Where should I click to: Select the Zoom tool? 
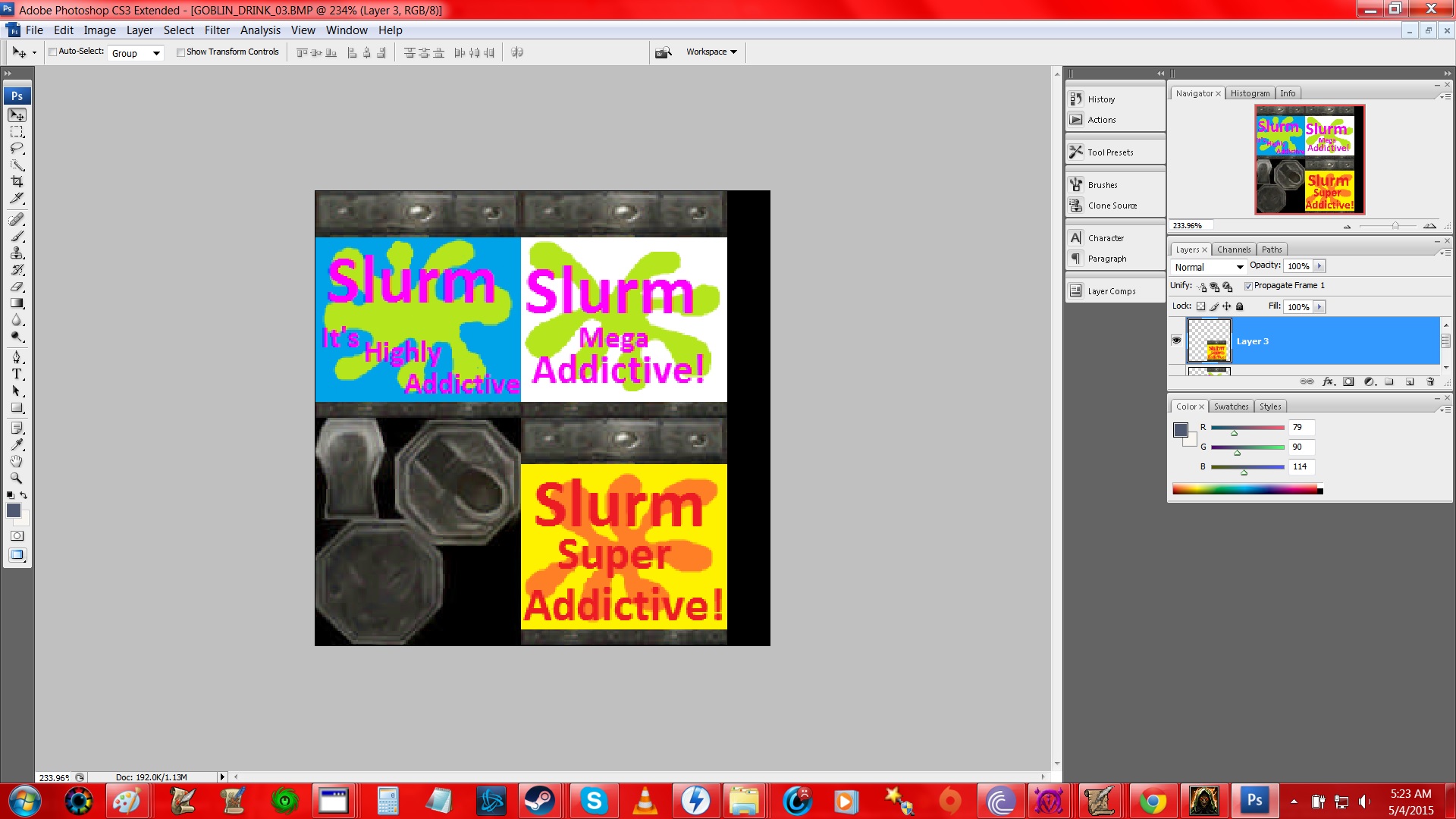point(17,479)
